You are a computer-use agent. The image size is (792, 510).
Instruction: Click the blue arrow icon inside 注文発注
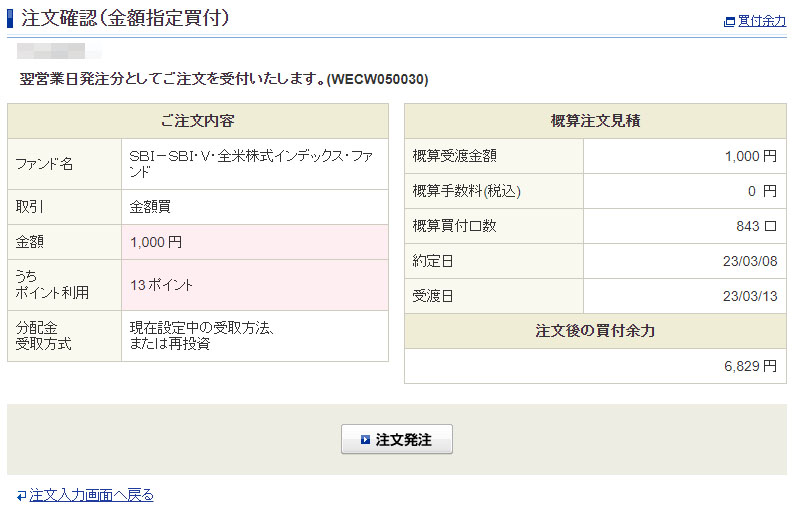[x=366, y=440]
